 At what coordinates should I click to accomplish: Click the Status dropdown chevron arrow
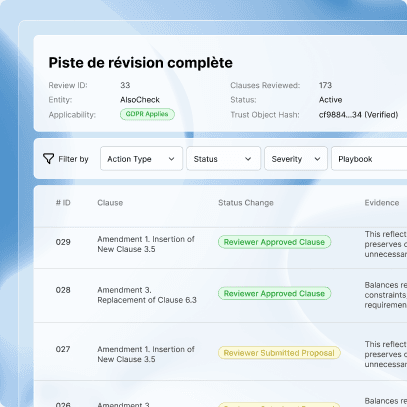pyautogui.click(x=248, y=159)
